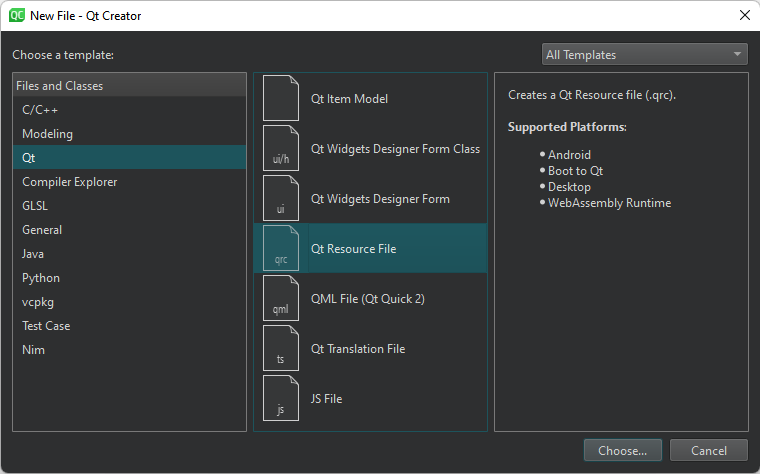Open the Test Case category

46,326
